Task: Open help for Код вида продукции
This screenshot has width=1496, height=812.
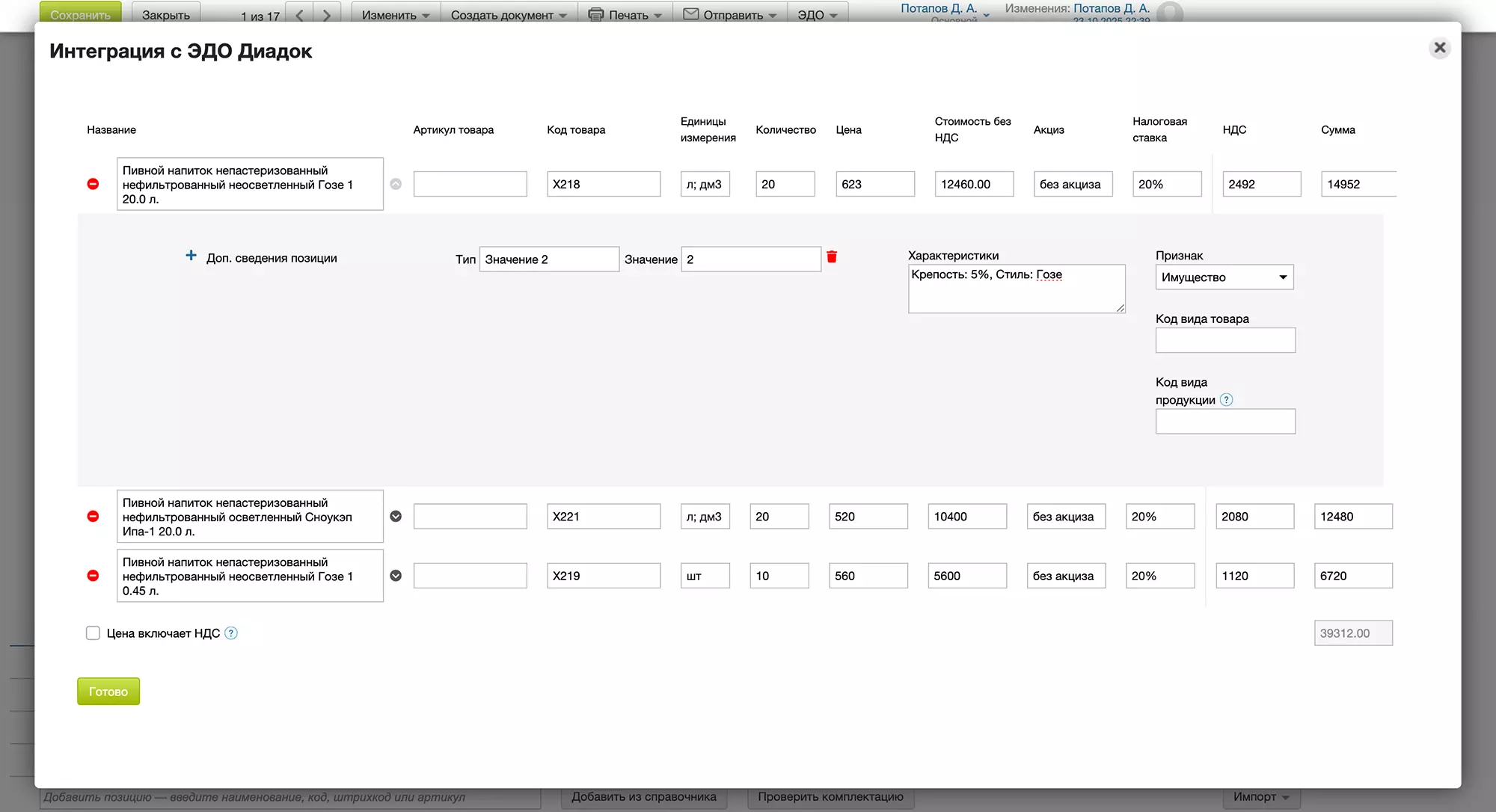Action: pos(1226,400)
